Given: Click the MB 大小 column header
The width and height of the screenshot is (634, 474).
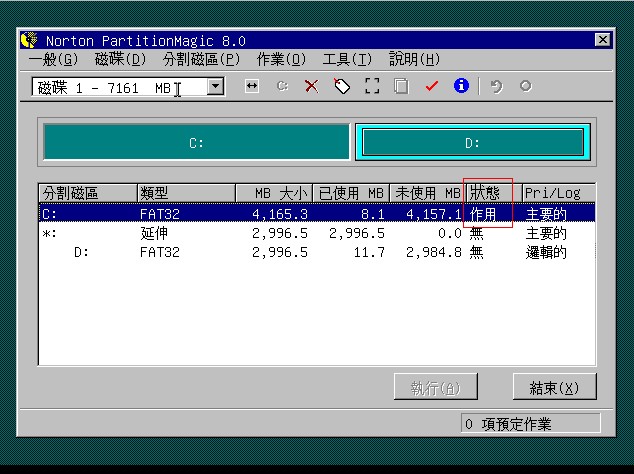Looking at the screenshot, I should point(274,193).
